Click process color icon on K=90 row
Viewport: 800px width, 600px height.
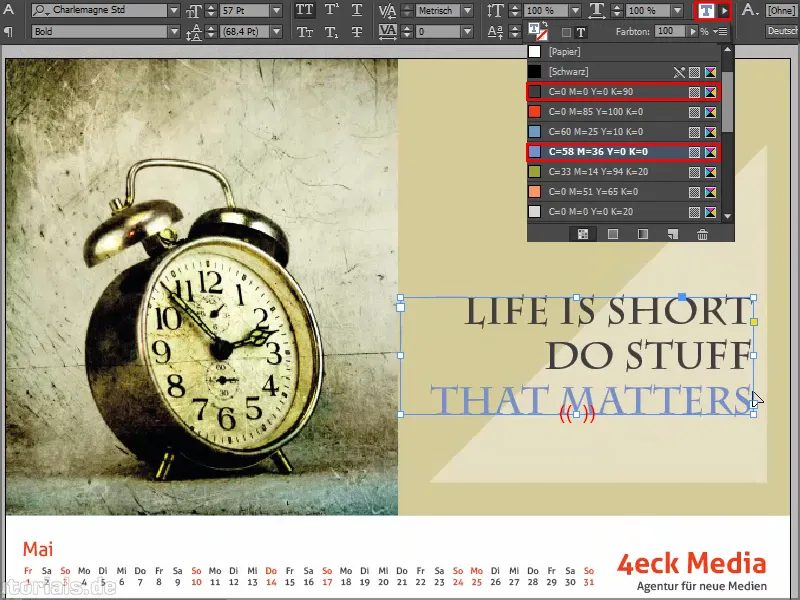pos(694,92)
